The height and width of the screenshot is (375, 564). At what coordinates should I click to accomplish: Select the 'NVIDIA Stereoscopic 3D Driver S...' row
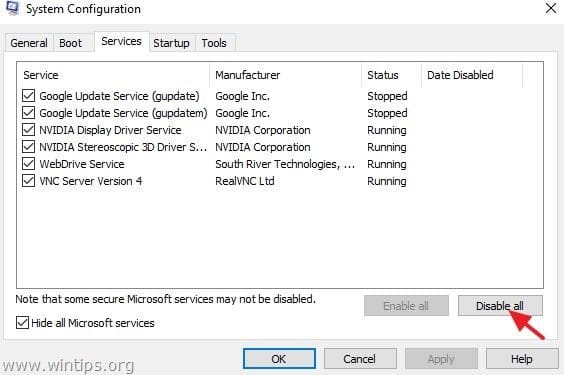(x=123, y=147)
